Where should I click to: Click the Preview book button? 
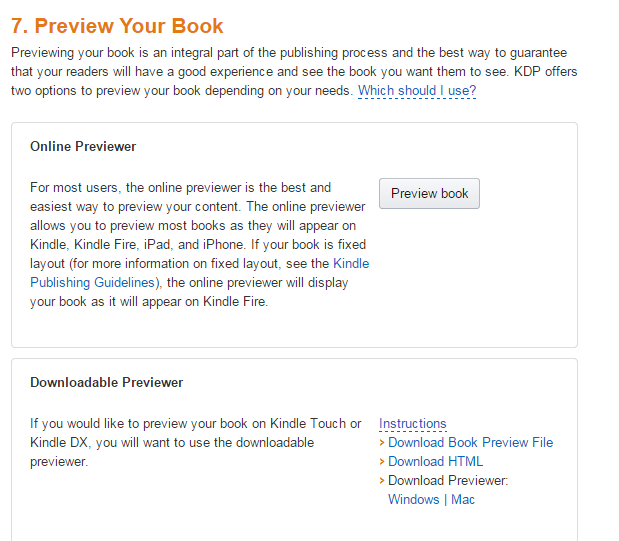429,193
